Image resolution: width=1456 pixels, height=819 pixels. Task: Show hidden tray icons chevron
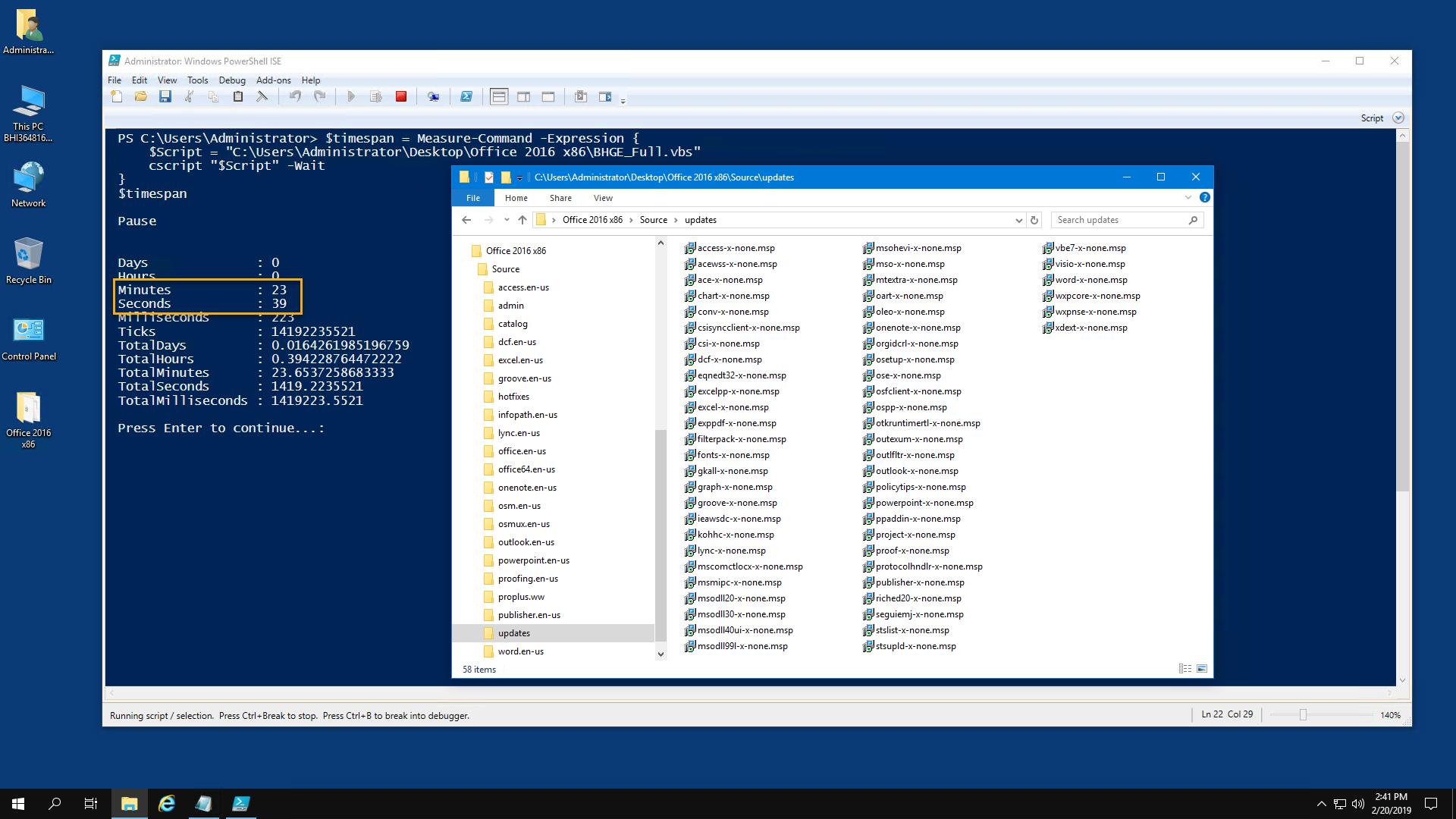[1322, 804]
